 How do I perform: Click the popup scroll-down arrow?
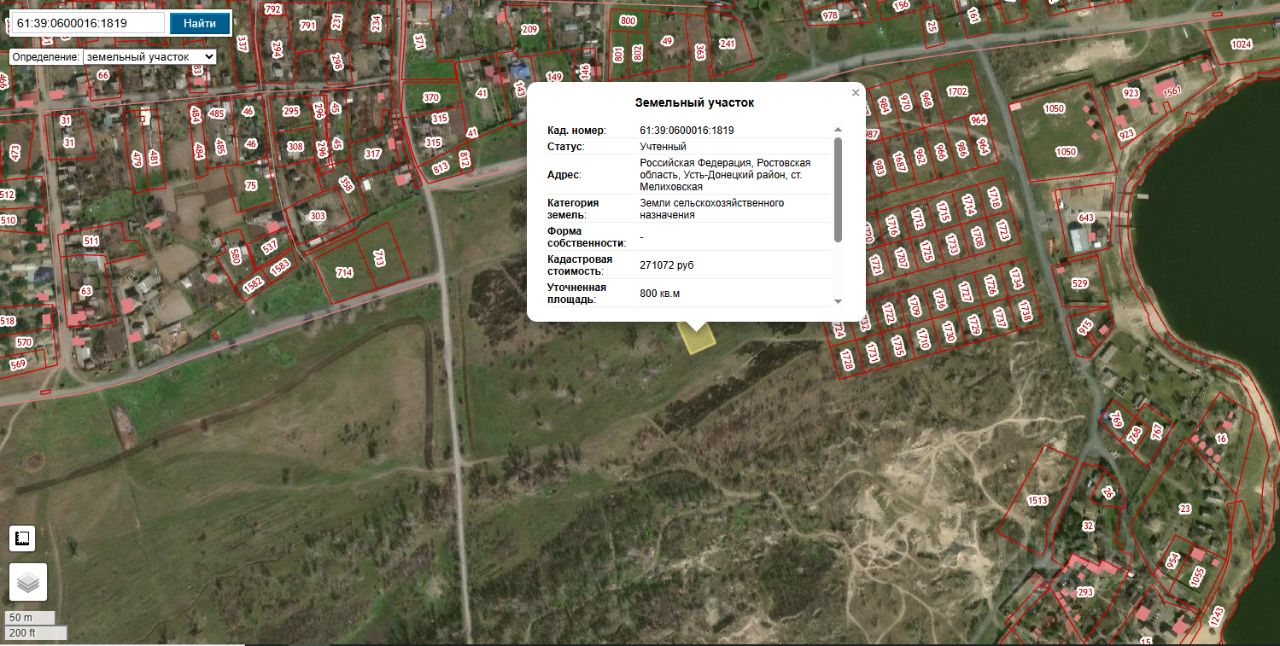(838, 301)
